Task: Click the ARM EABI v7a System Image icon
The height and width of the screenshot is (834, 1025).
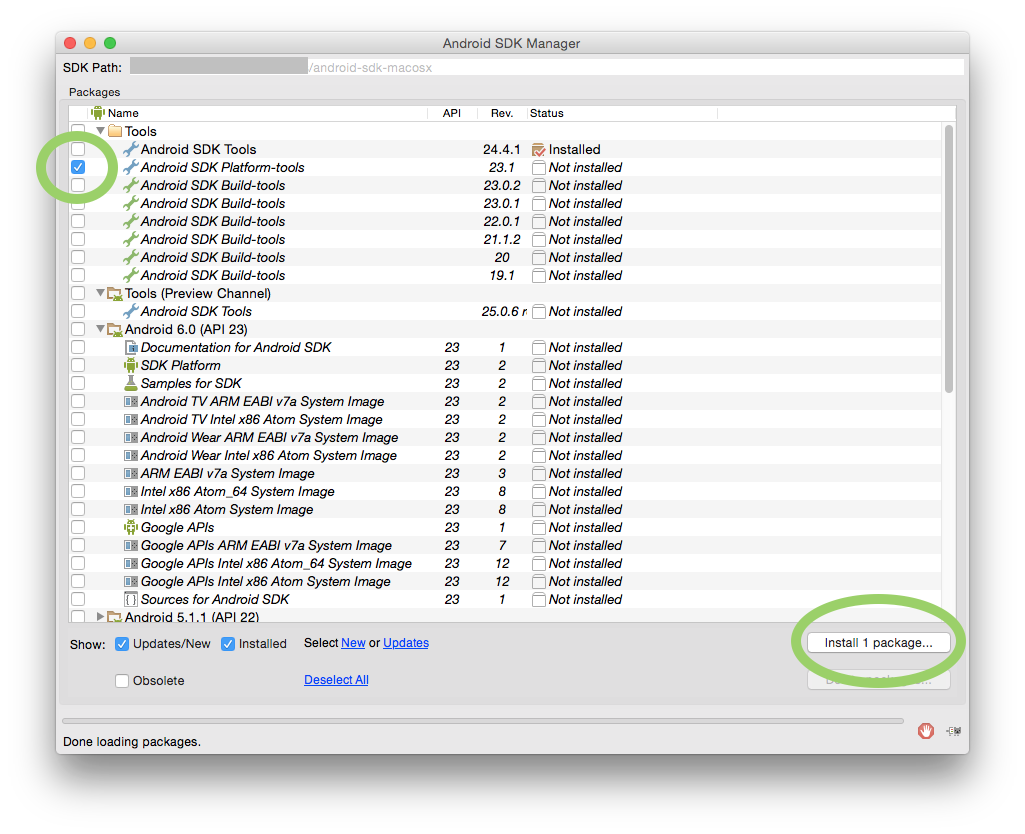Action: click(x=131, y=473)
